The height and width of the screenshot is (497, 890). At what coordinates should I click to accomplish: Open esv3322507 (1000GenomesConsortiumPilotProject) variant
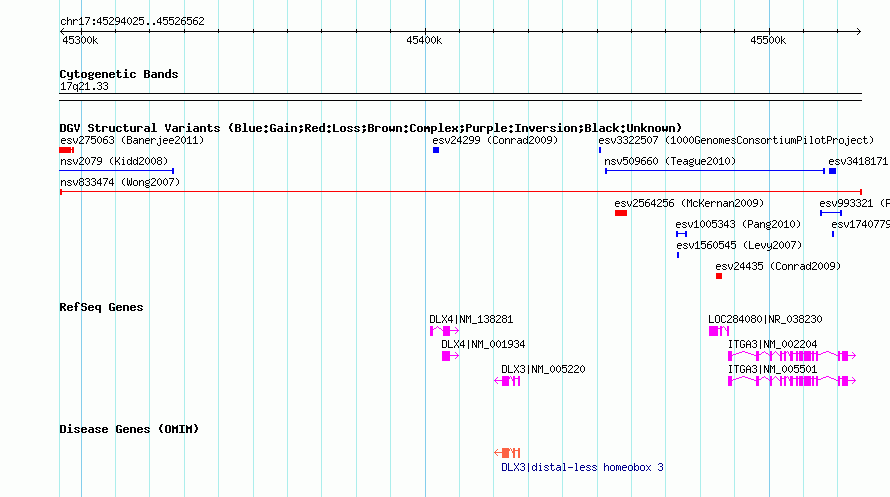[736, 140]
